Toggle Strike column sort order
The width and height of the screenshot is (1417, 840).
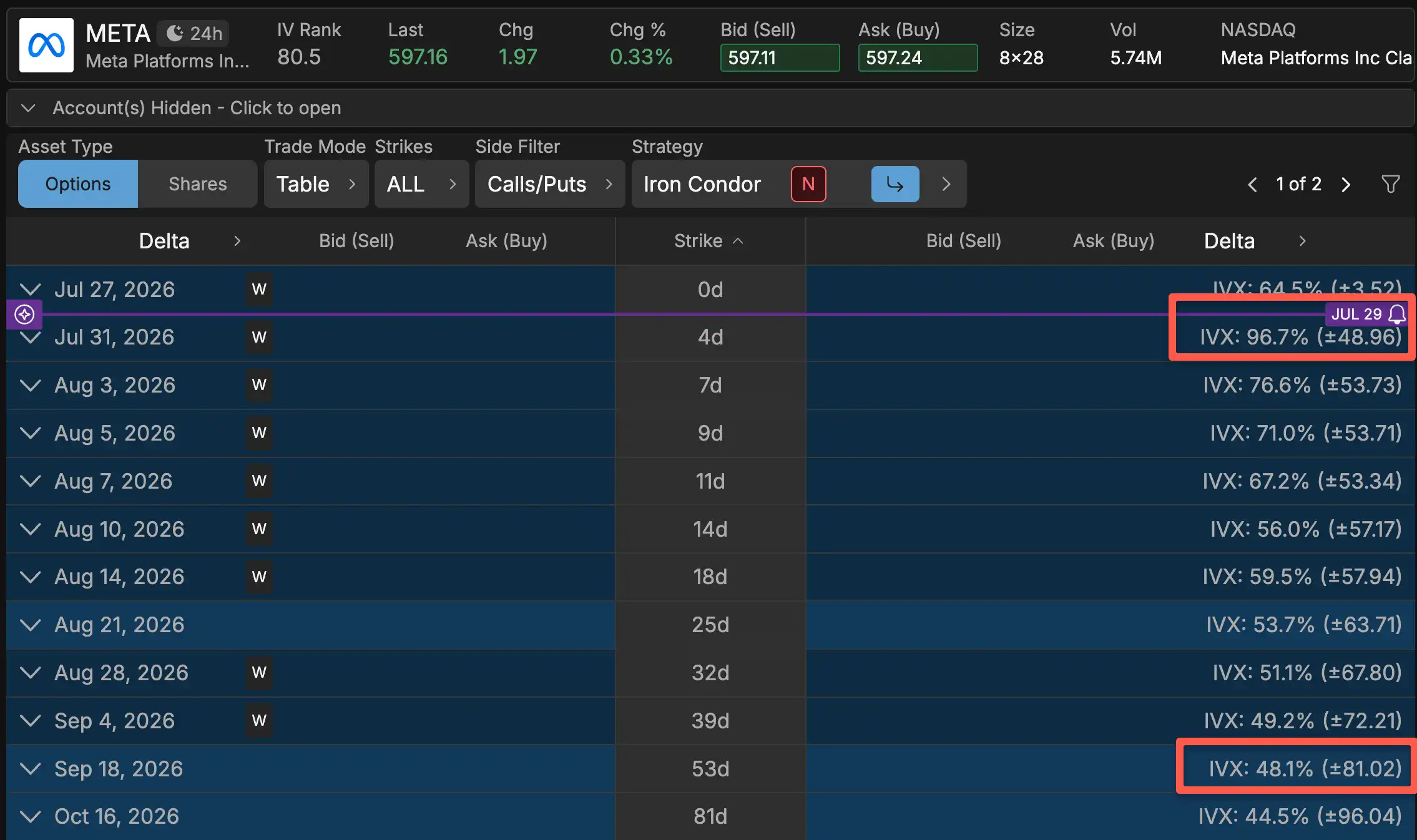click(709, 241)
